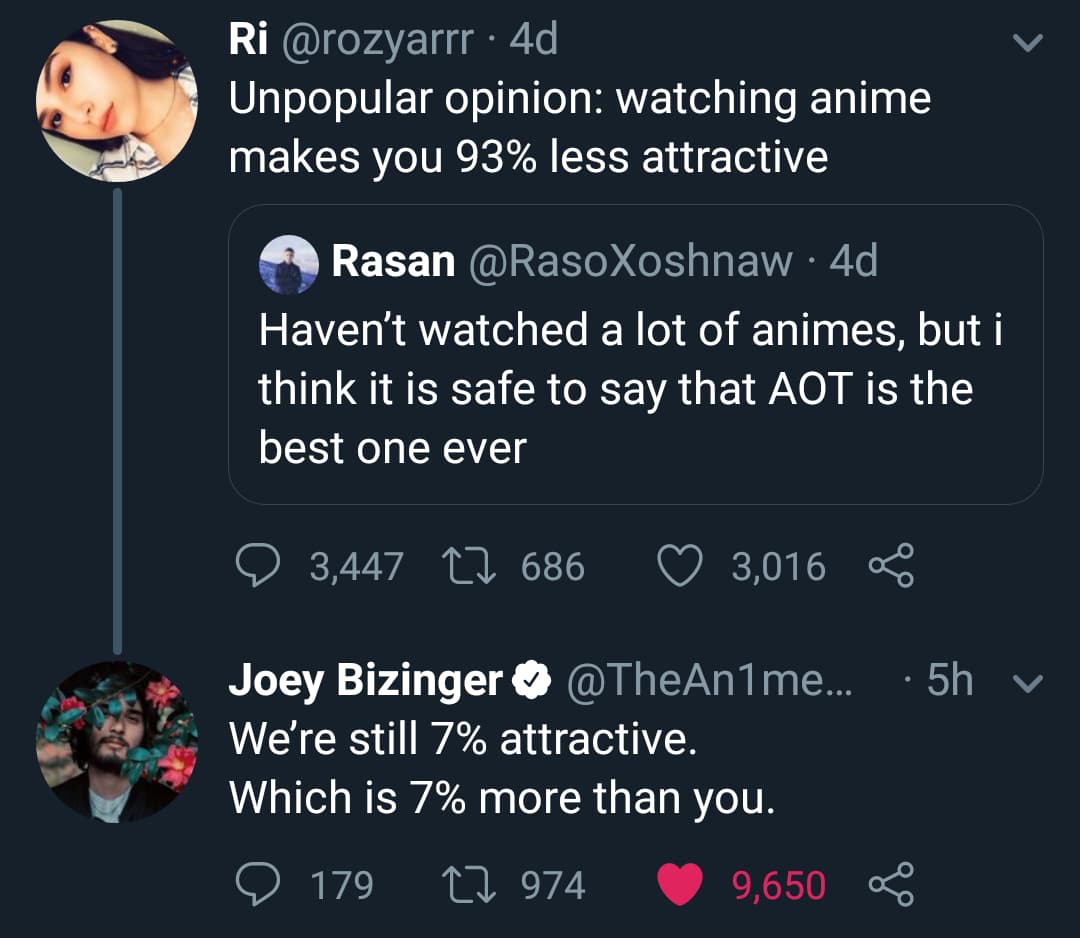Unlike Joey Bizinger's tweet via red heart

click(x=680, y=885)
